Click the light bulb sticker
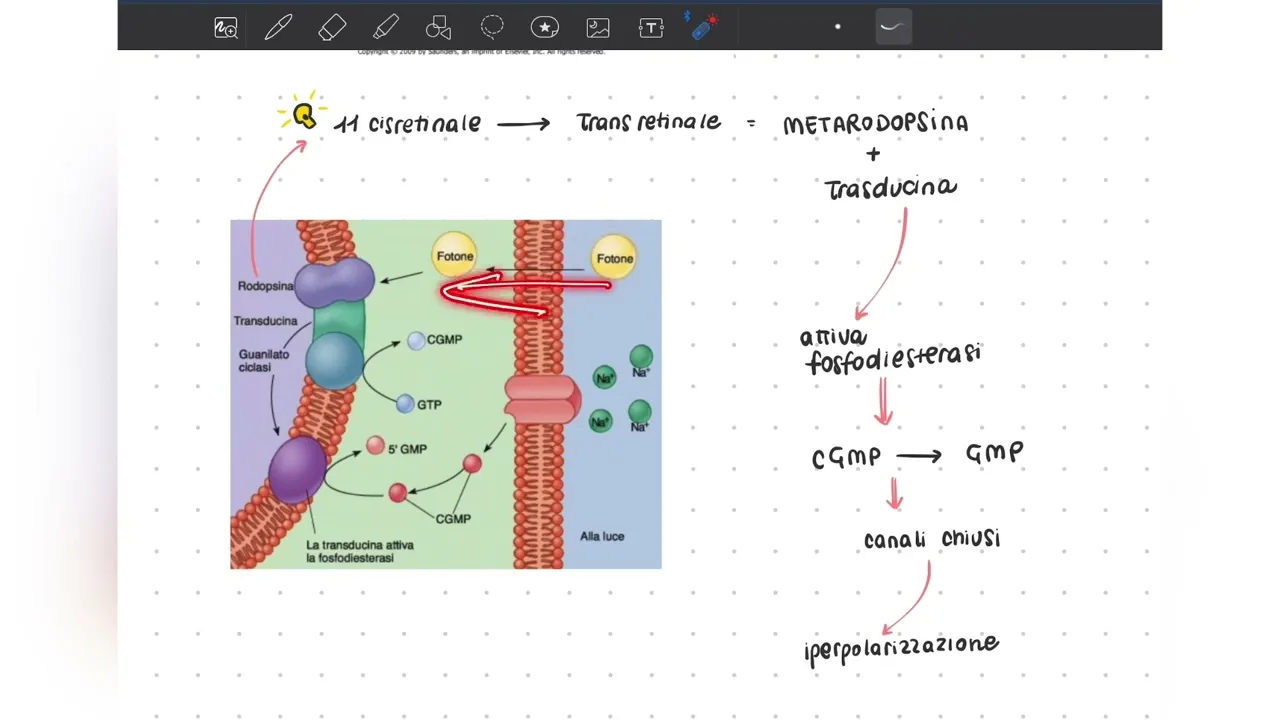Viewport: 1280px width, 720px height. click(303, 115)
